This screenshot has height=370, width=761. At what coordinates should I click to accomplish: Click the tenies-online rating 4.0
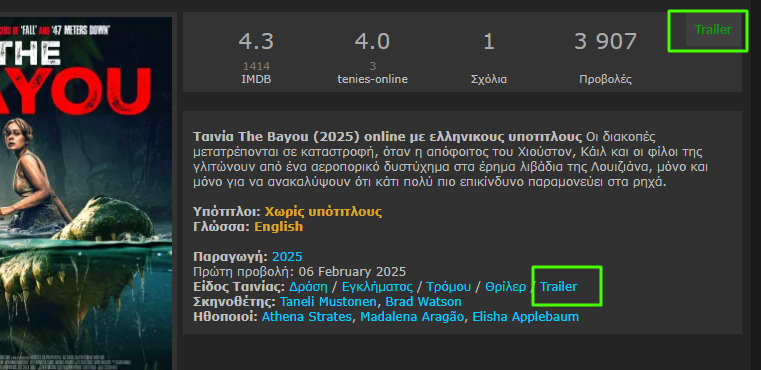pyautogui.click(x=372, y=42)
